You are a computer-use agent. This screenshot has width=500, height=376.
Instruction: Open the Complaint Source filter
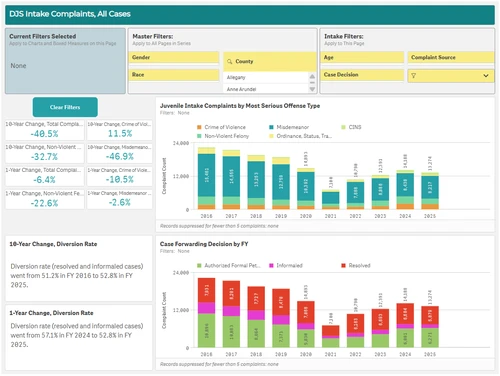click(x=451, y=57)
